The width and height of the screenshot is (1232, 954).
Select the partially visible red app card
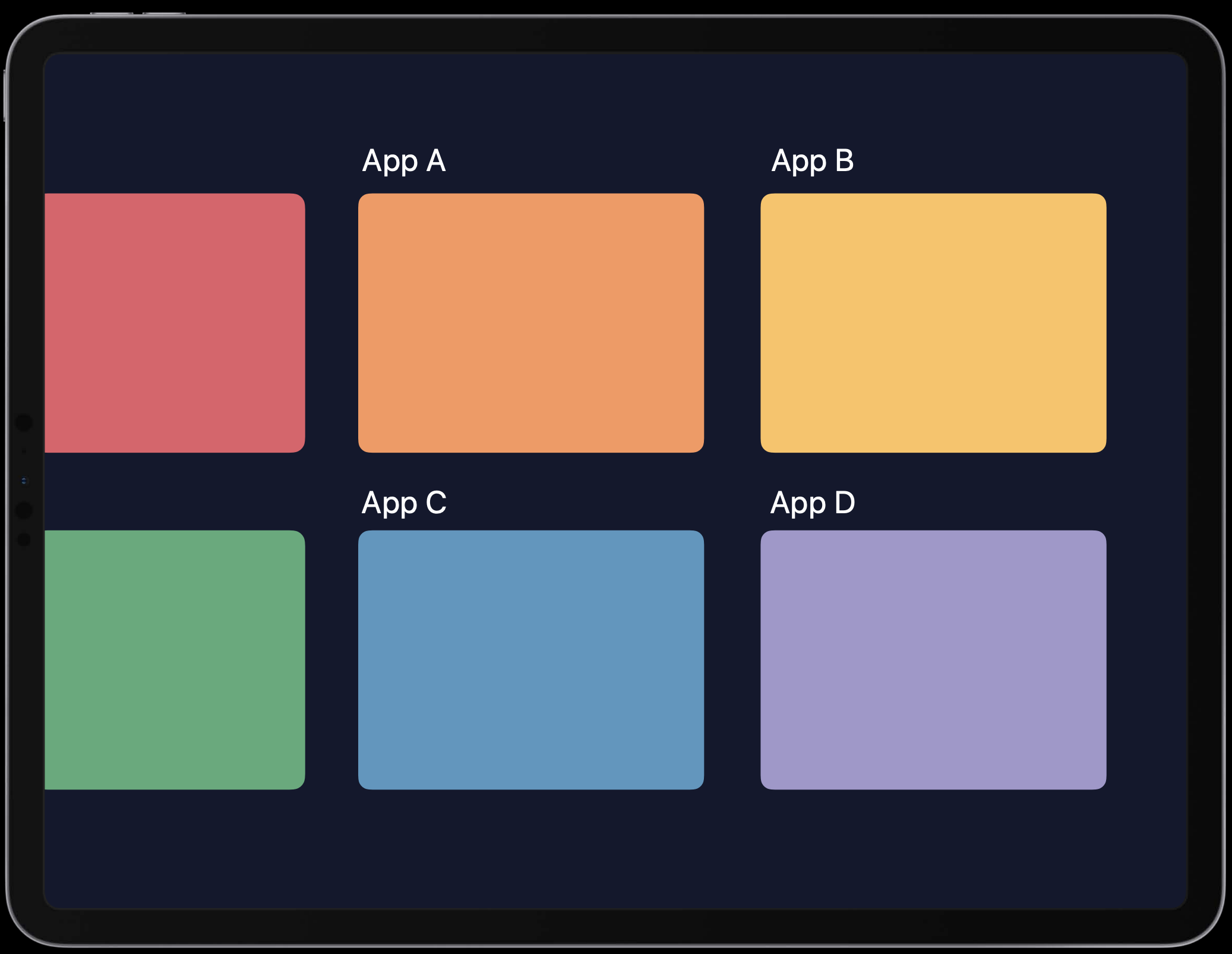point(174,323)
